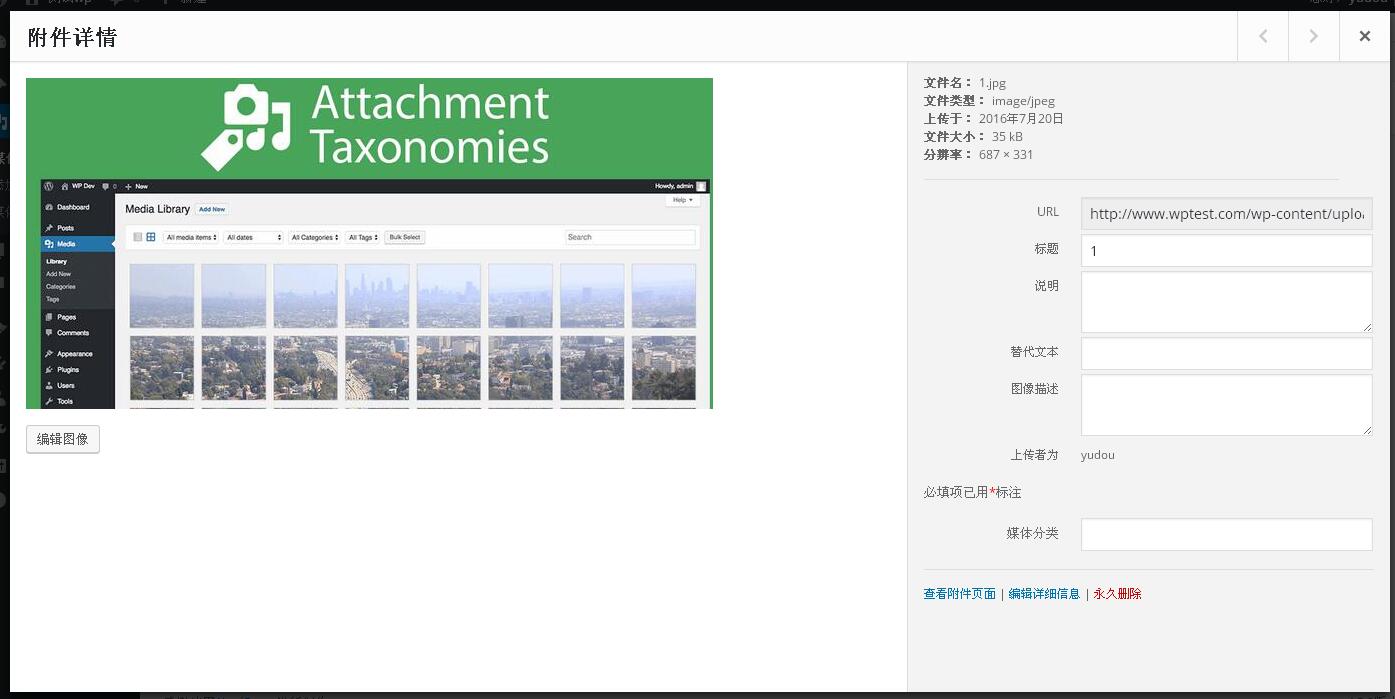Click the 附件详情 dialog title

[x=72, y=38]
